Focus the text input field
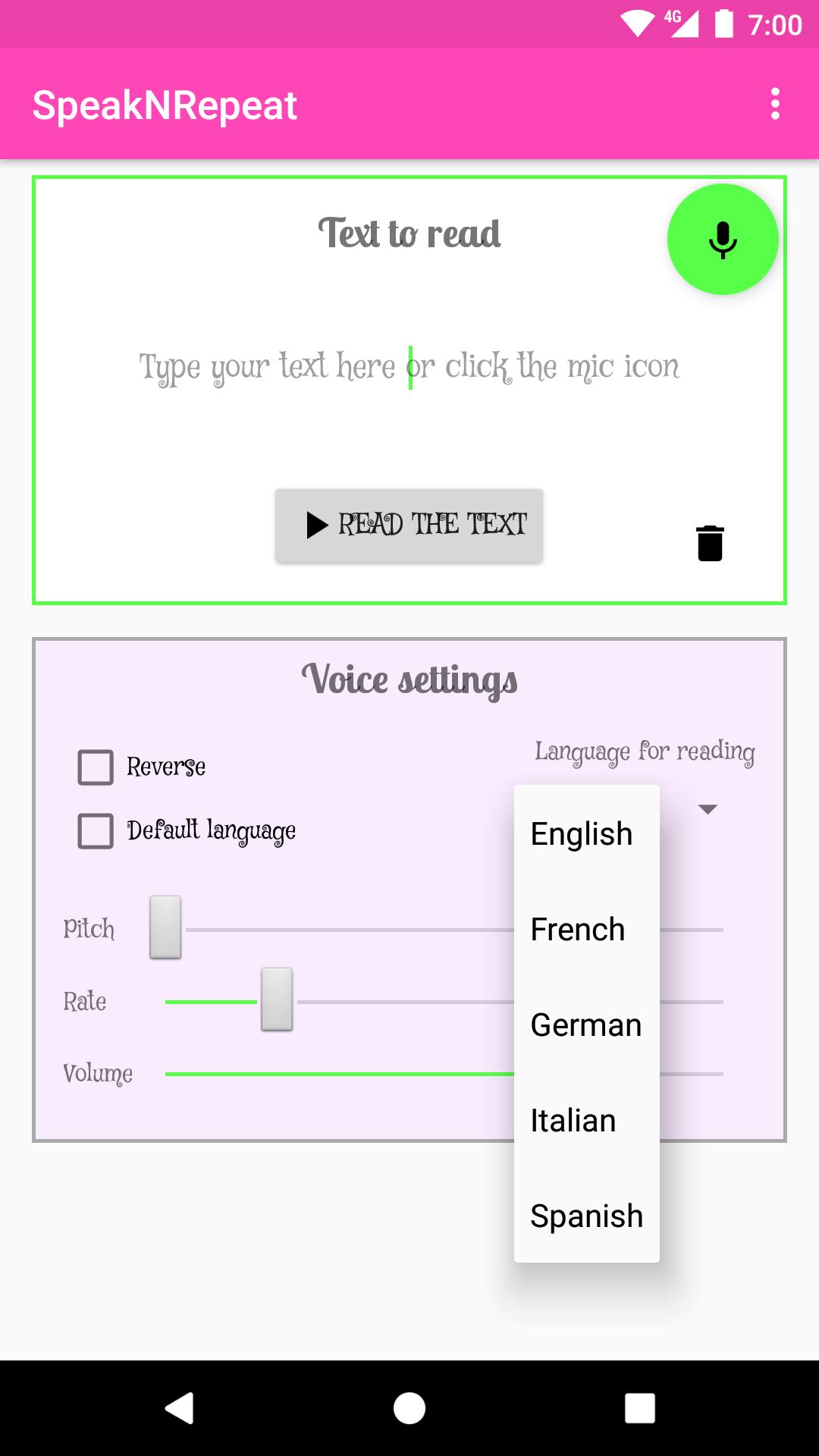819x1456 pixels. click(409, 367)
